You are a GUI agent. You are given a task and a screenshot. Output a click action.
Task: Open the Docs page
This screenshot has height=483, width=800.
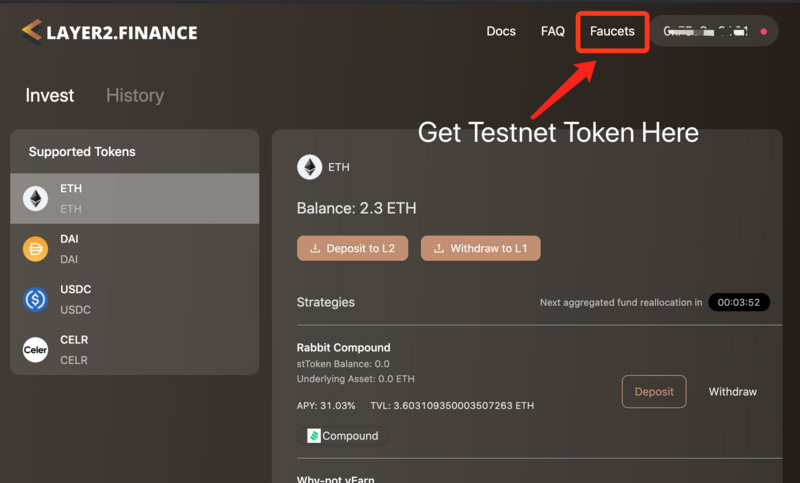point(501,32)
